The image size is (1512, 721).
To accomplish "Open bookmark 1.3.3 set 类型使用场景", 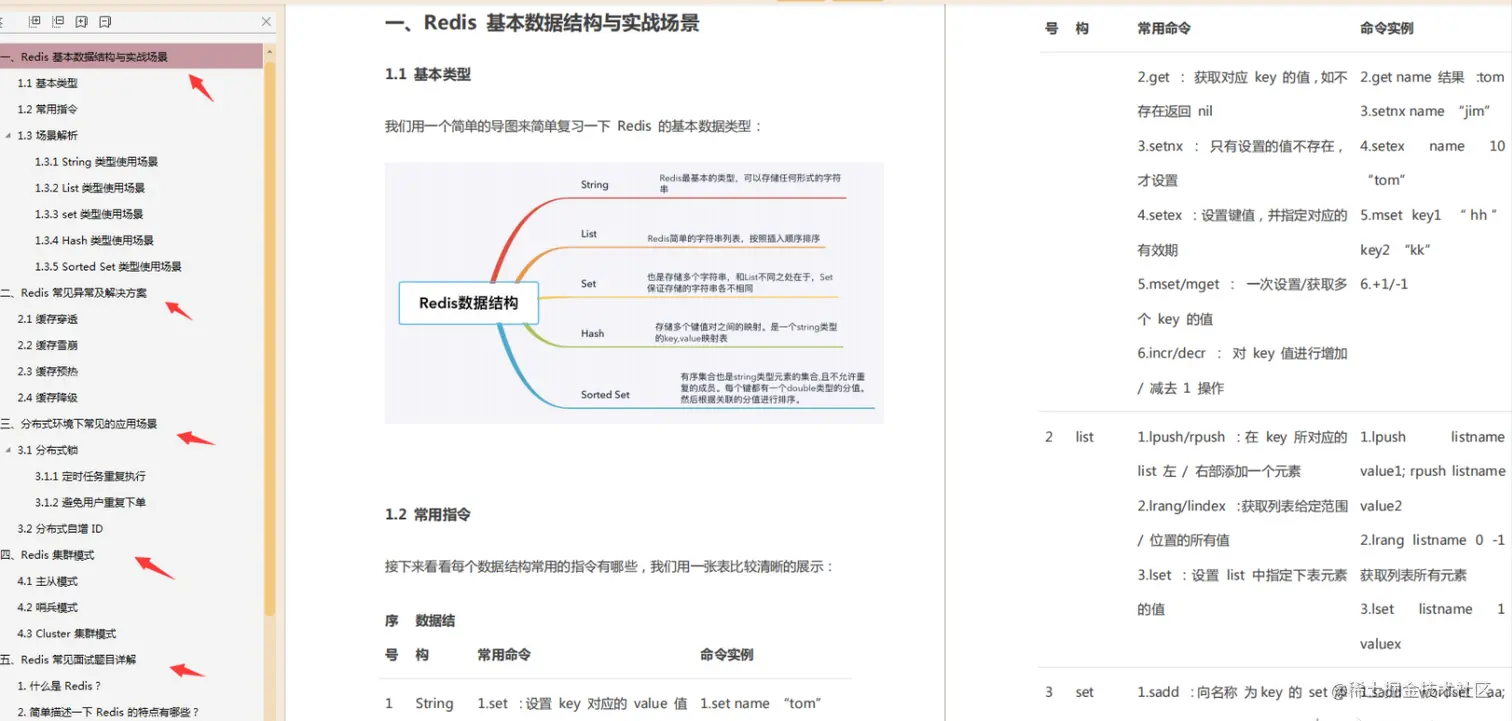I will tap(89, 214).
